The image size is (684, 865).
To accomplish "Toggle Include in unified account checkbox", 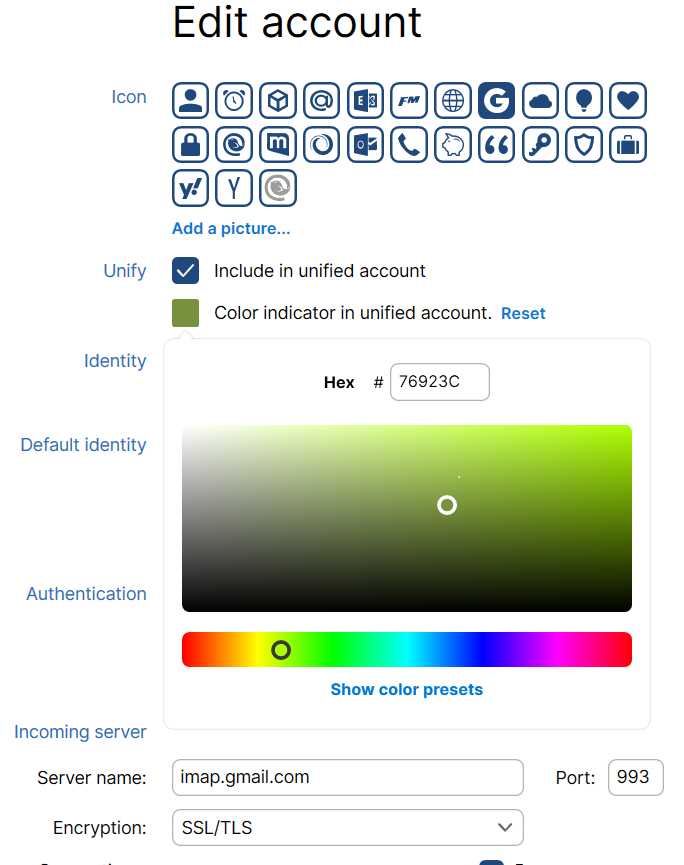I will click(185, 270).
